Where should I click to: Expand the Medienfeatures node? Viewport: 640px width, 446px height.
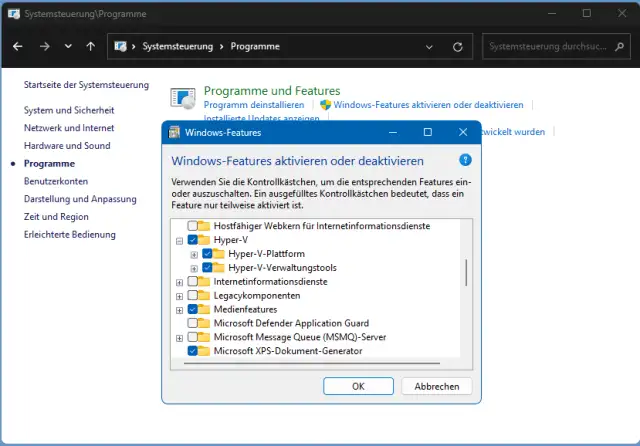pyautogui.click(x=179, y=310)
